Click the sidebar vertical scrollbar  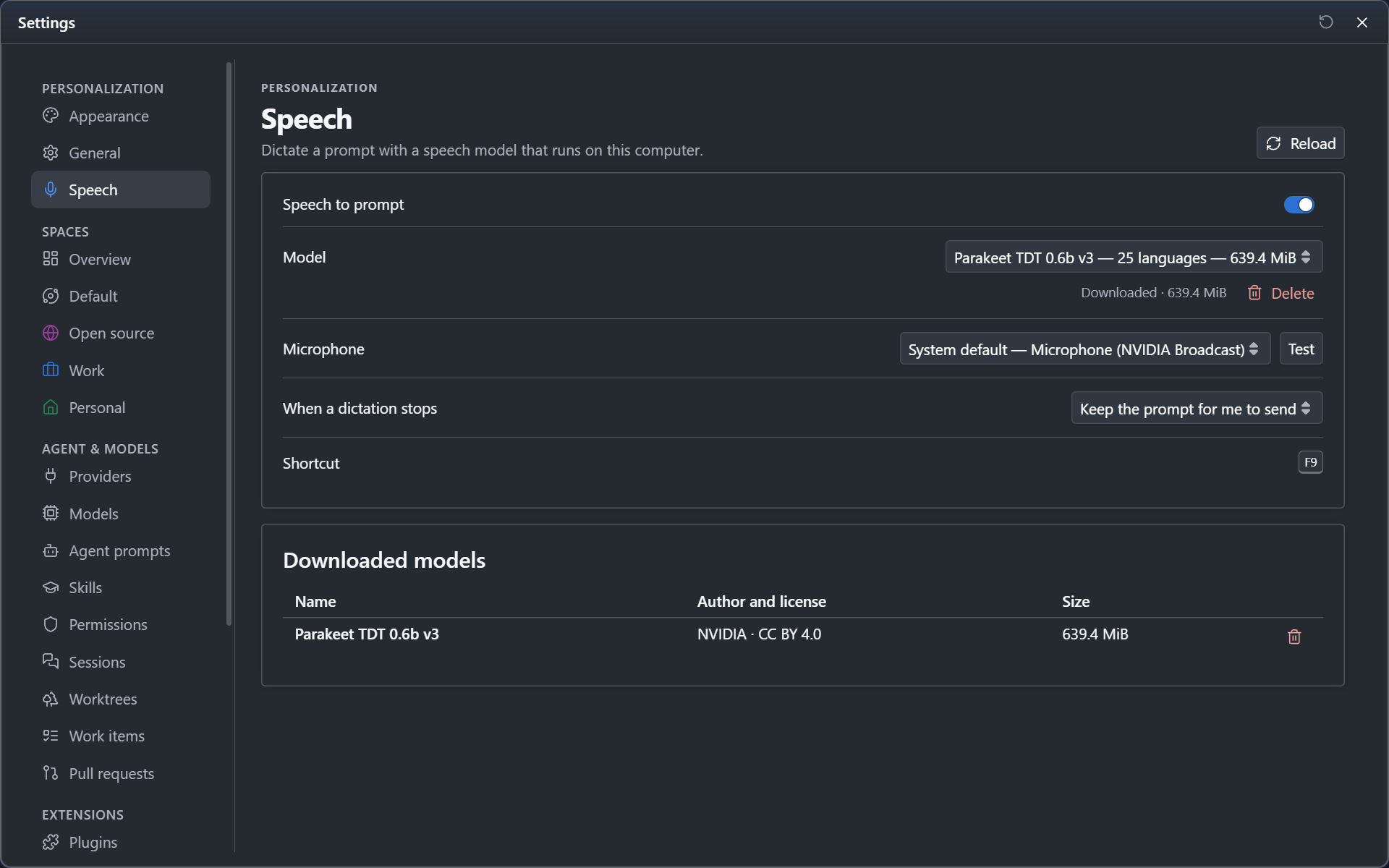(x=229, y=344)
